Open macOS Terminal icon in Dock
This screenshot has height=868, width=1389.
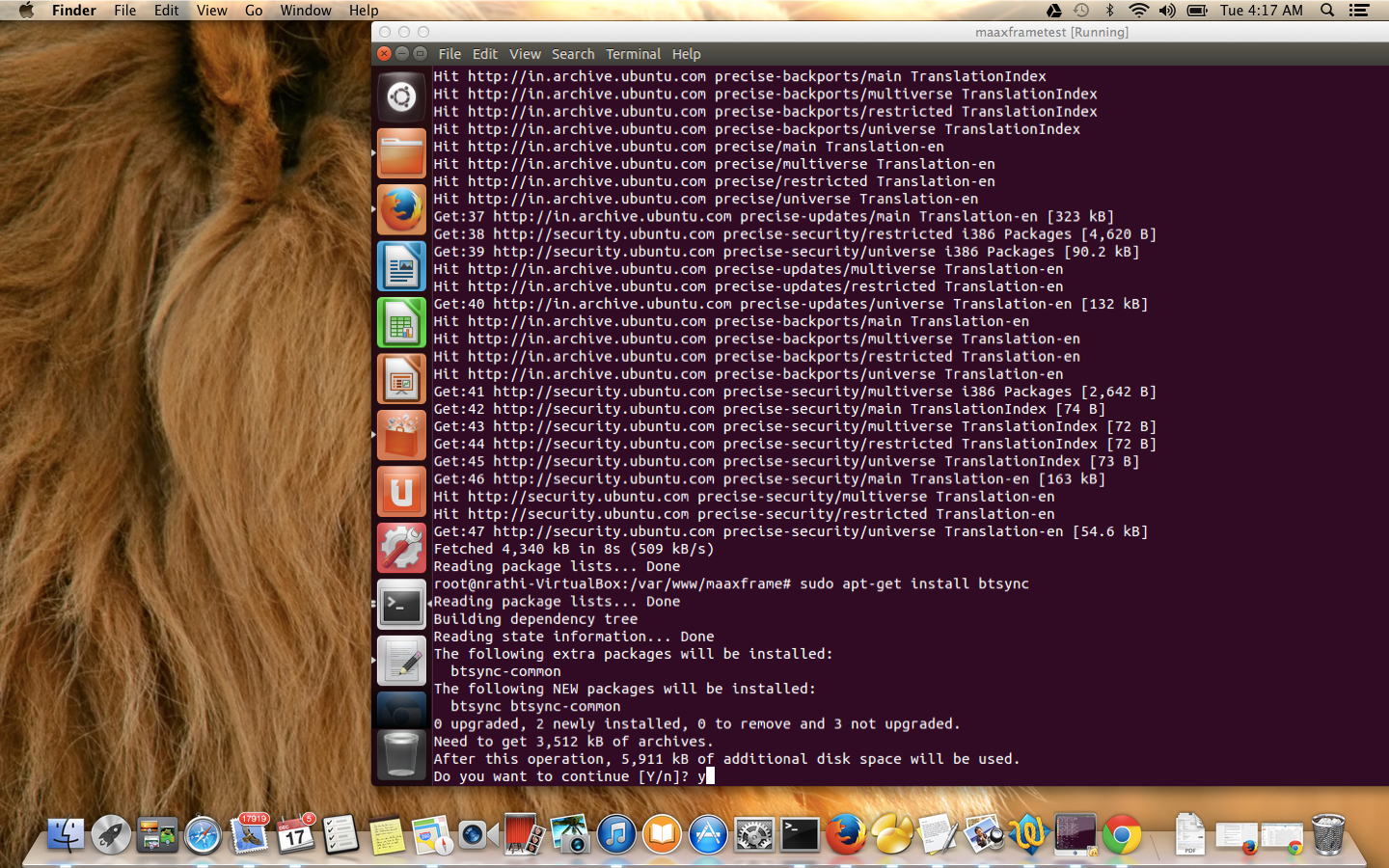pyautogui.click(x=800, y=835)
